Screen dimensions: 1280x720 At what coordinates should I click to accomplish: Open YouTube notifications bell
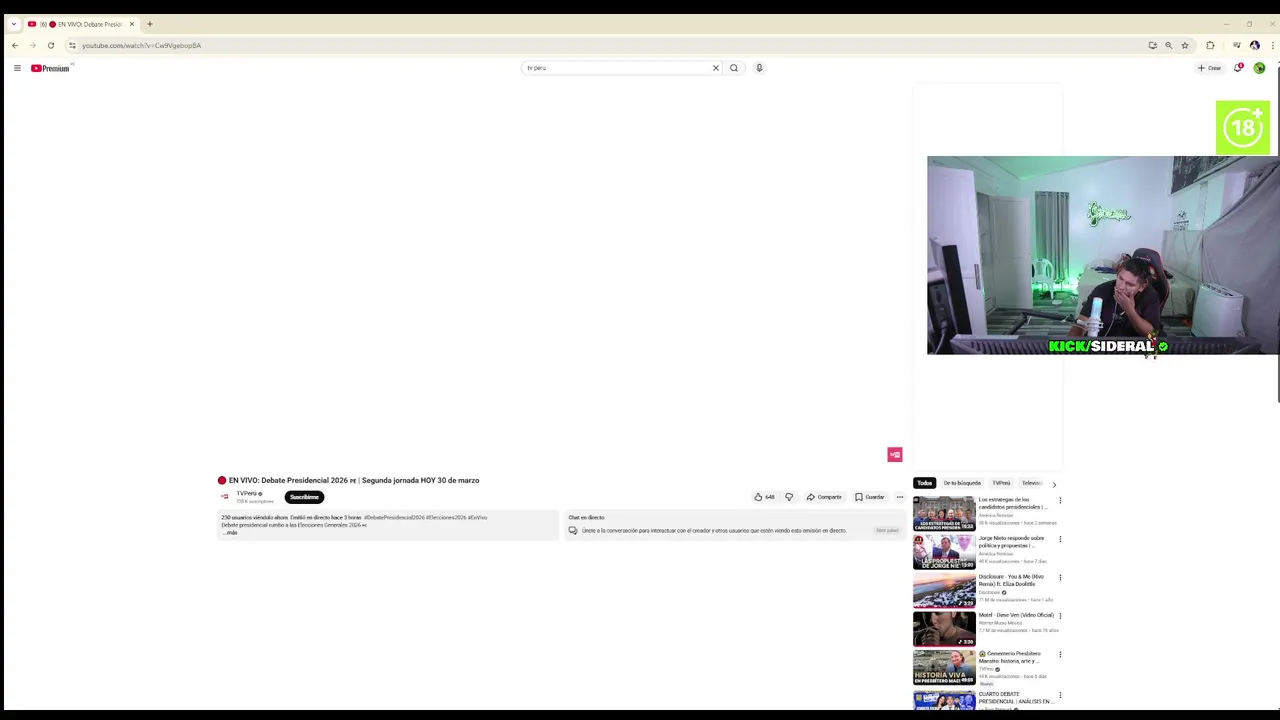pos(1238,68)
